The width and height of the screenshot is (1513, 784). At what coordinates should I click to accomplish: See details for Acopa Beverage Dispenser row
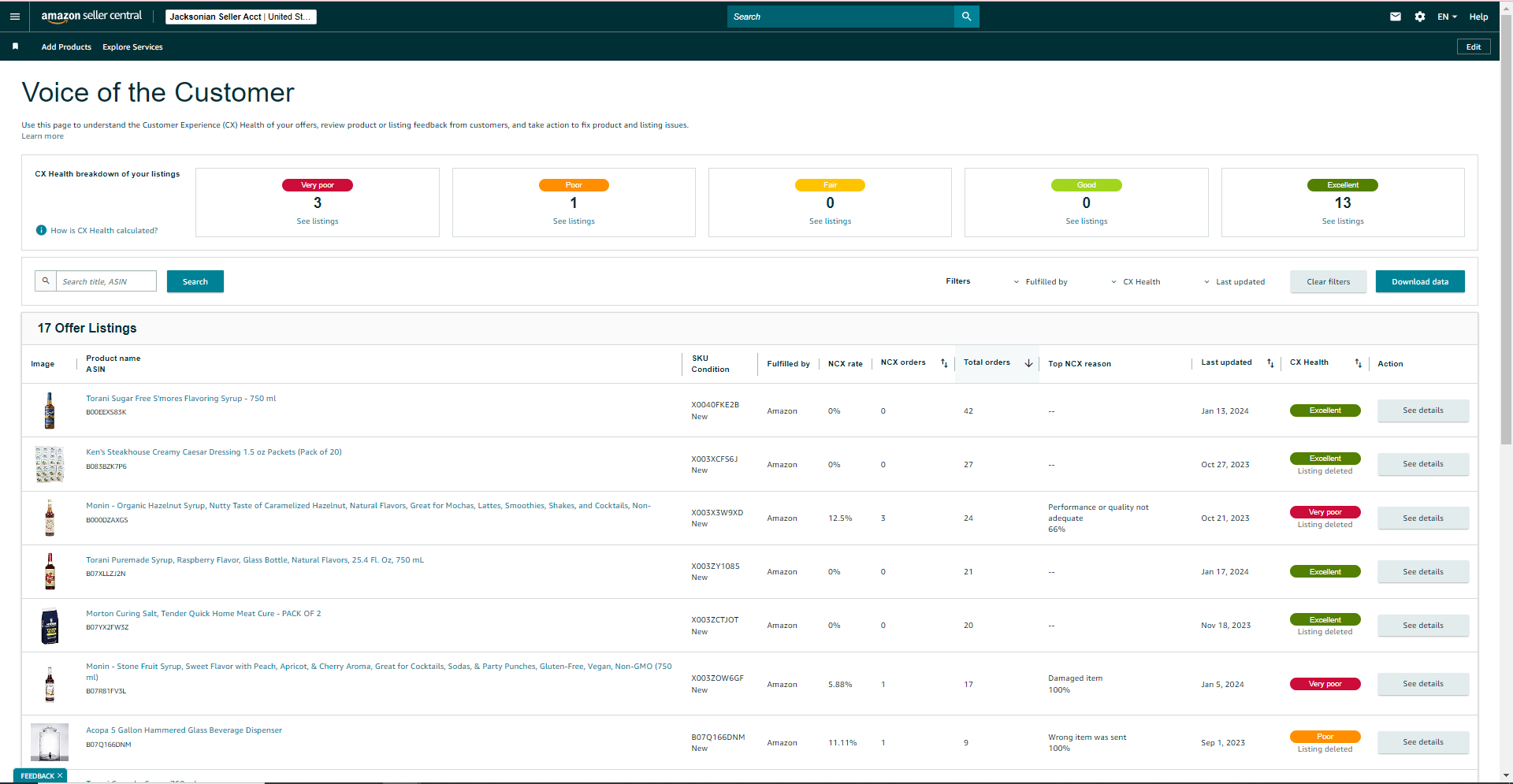coord(1423,742)
